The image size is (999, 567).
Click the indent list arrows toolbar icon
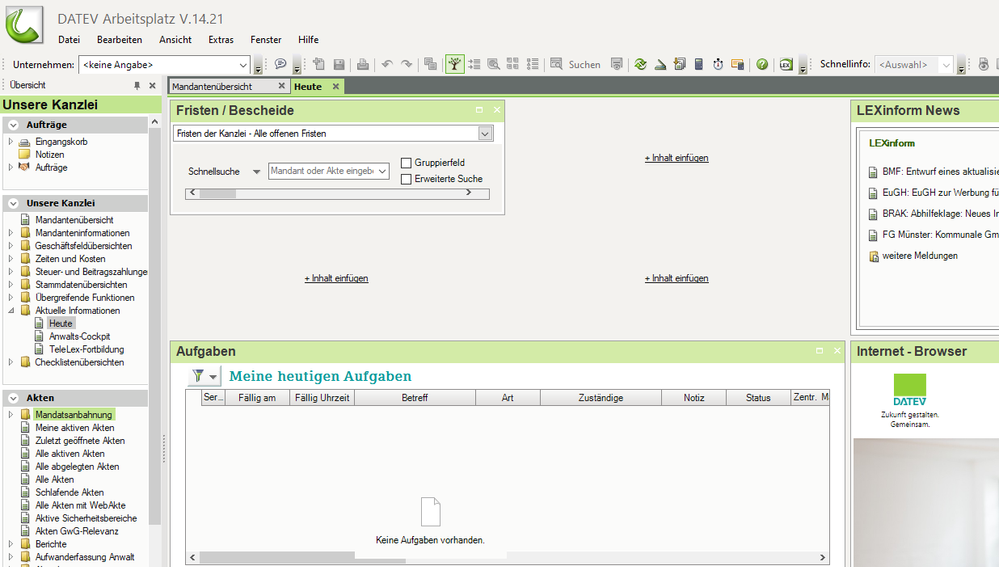click(474, 64)
